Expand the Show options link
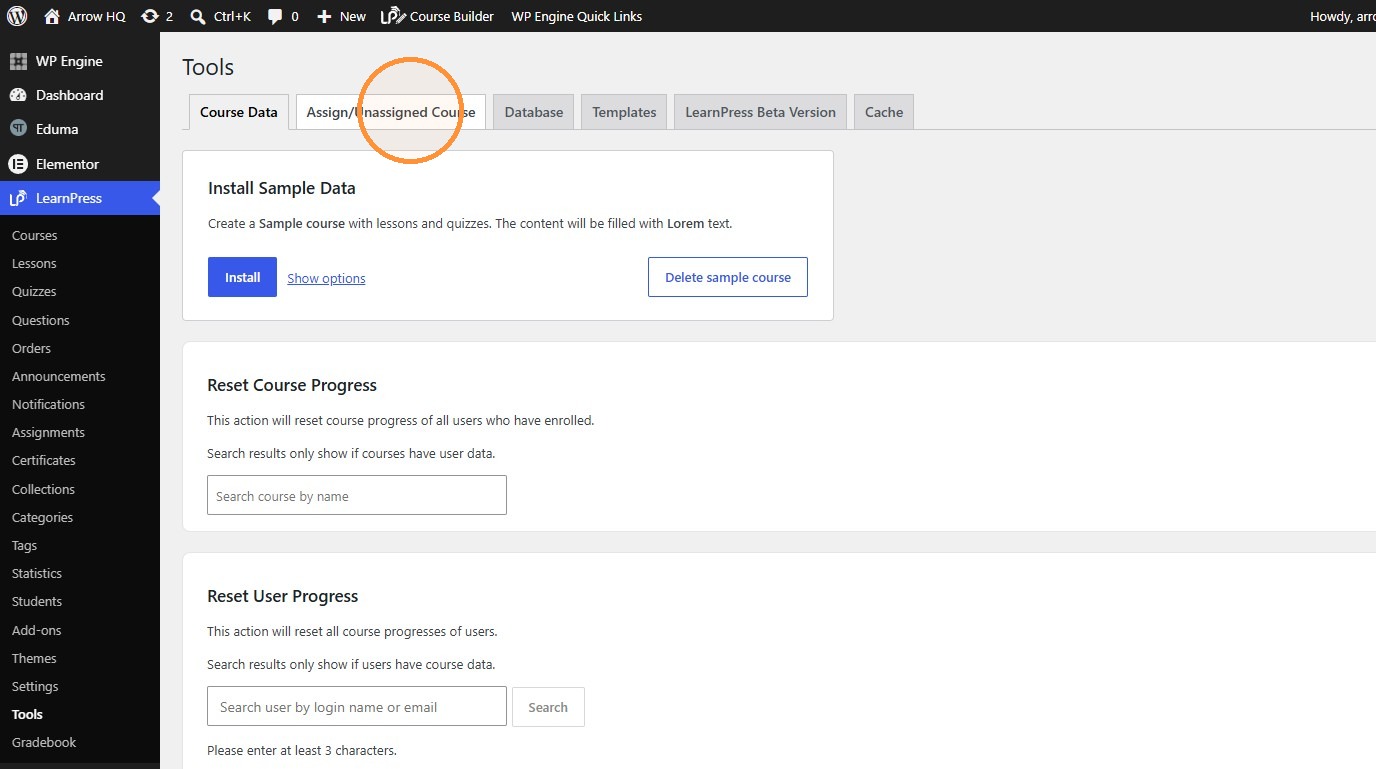This screenshot has width=1376, height=769. pyautogui.click(x=326, y=278)
